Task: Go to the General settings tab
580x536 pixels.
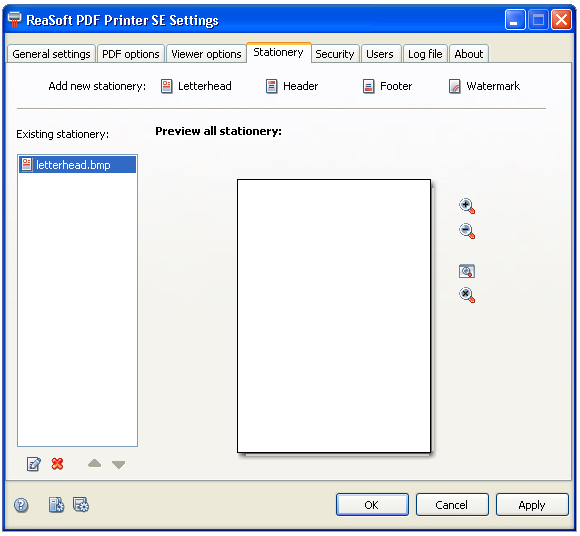Action: coord(51,54)
